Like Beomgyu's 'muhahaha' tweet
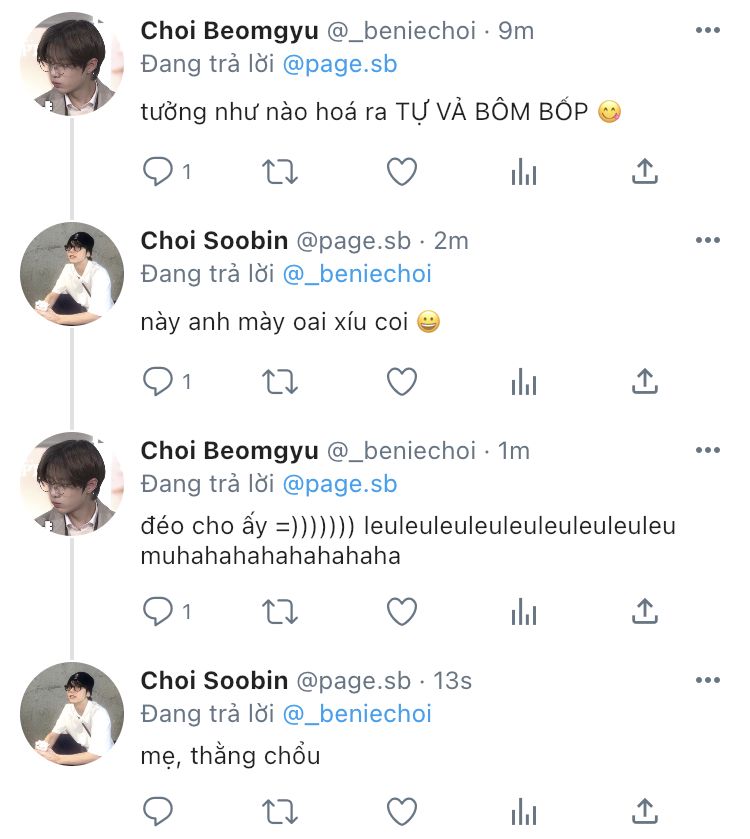Image resolution: width=750 pixels, height=839 pixels. pyautogui.click(x=402, y=610)
